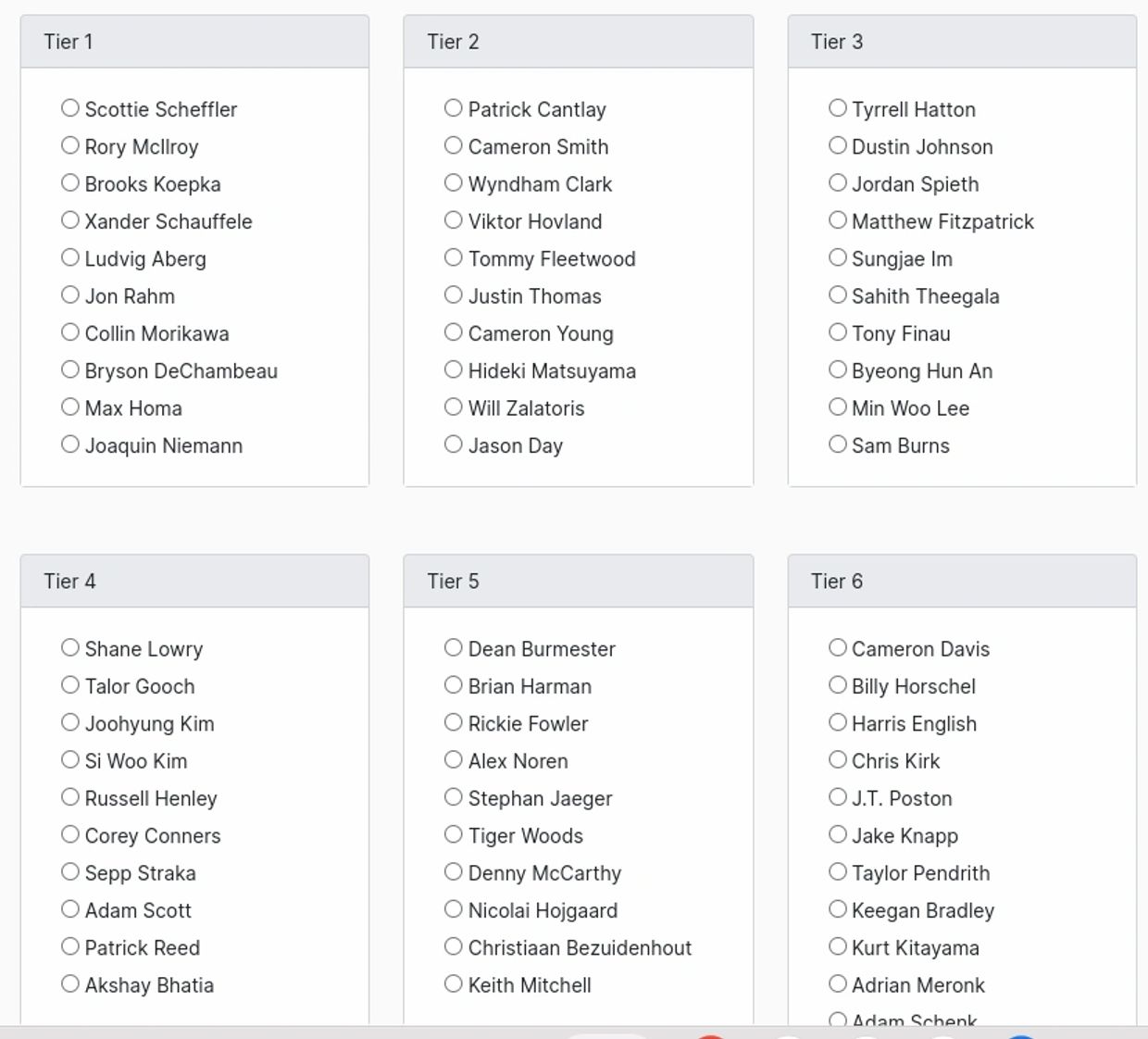Select Sam Burns in Tier 3

838,444
